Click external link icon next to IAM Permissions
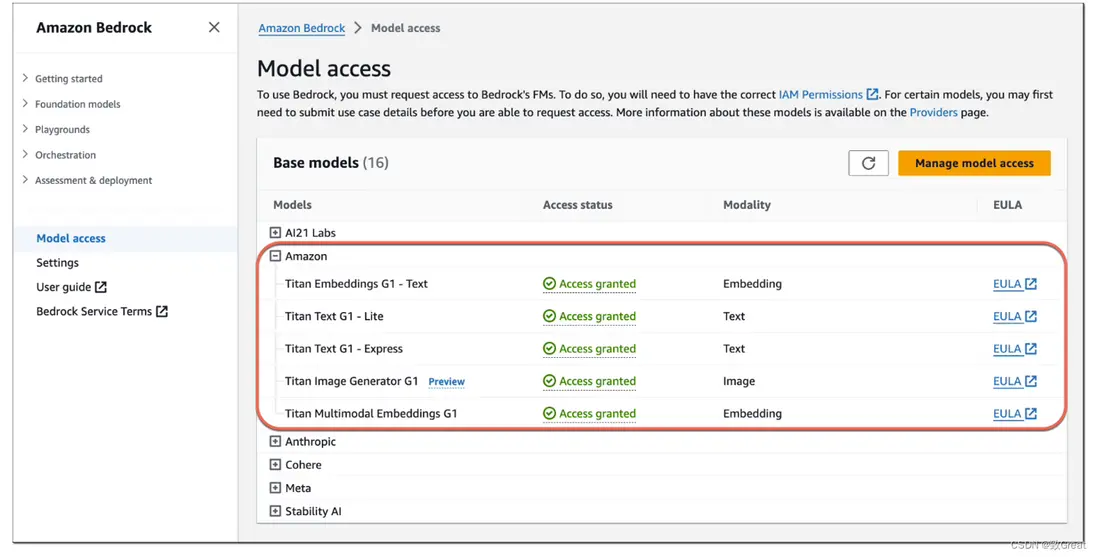Image resolution: width=1098 pixels, height=557 pixels. click(872, 94)
